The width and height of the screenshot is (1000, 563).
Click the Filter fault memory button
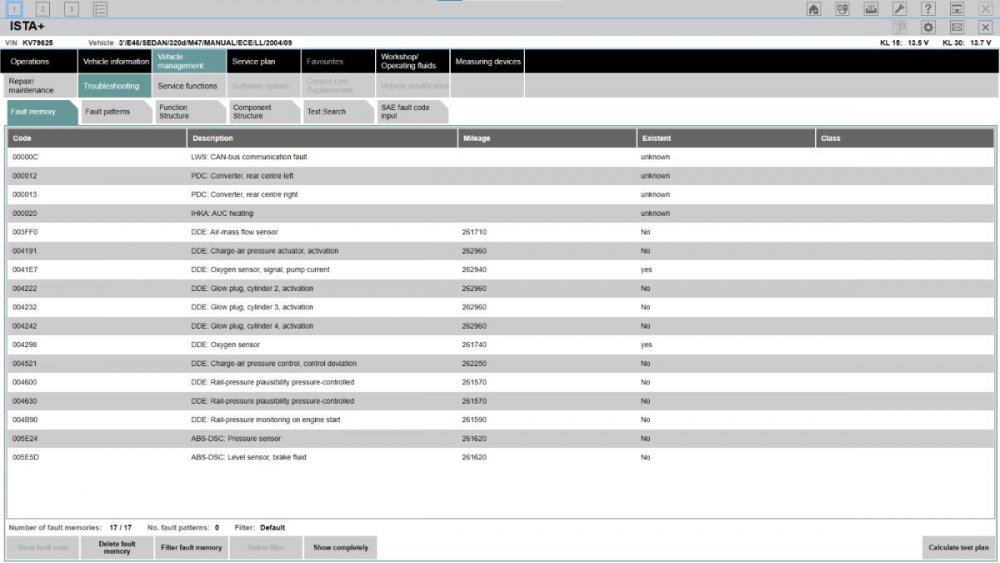point(191,548)
